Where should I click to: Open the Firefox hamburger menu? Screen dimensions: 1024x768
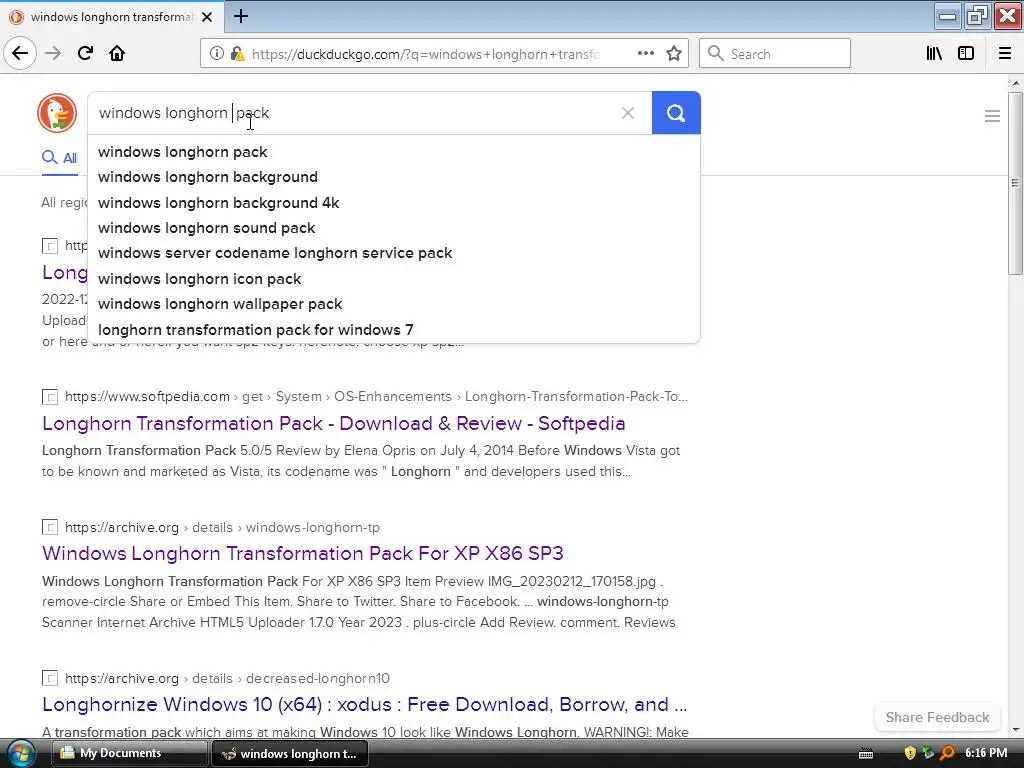click(x=1005, y=54)
